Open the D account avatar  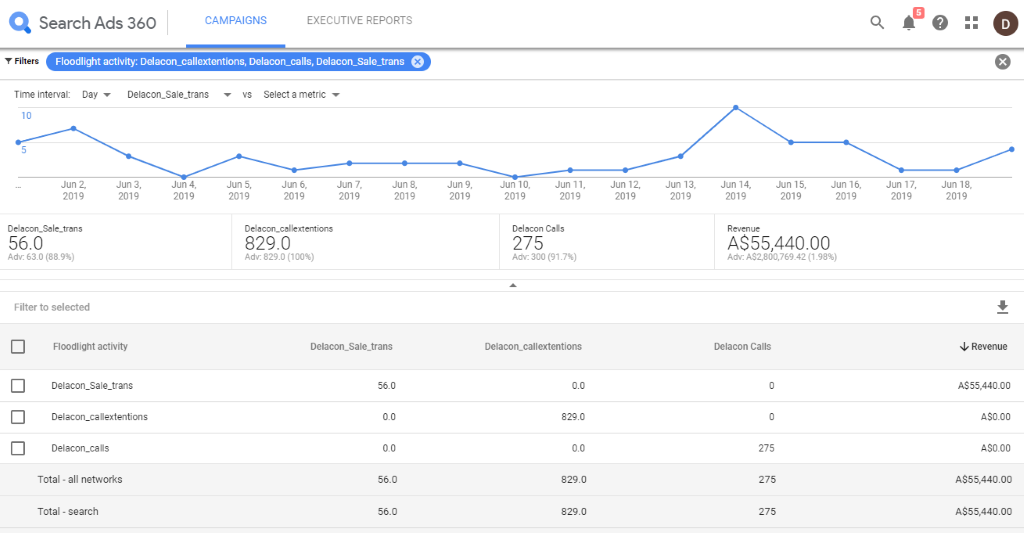[x=1006, y=23]
